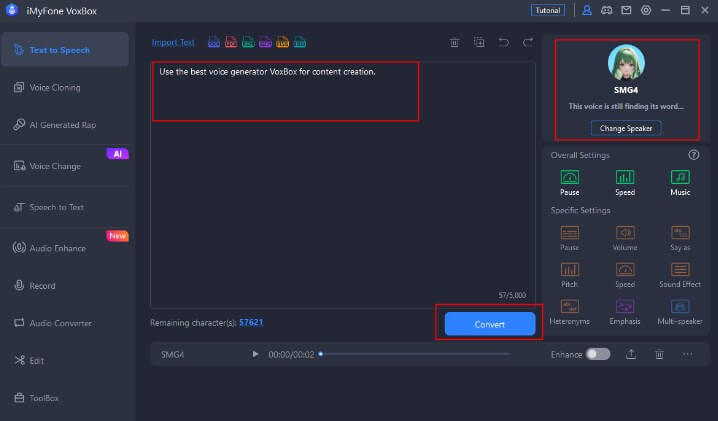Click the Convert button
Image resolution: width=718 pixels, height=421 pixels.
coord(490,324)
